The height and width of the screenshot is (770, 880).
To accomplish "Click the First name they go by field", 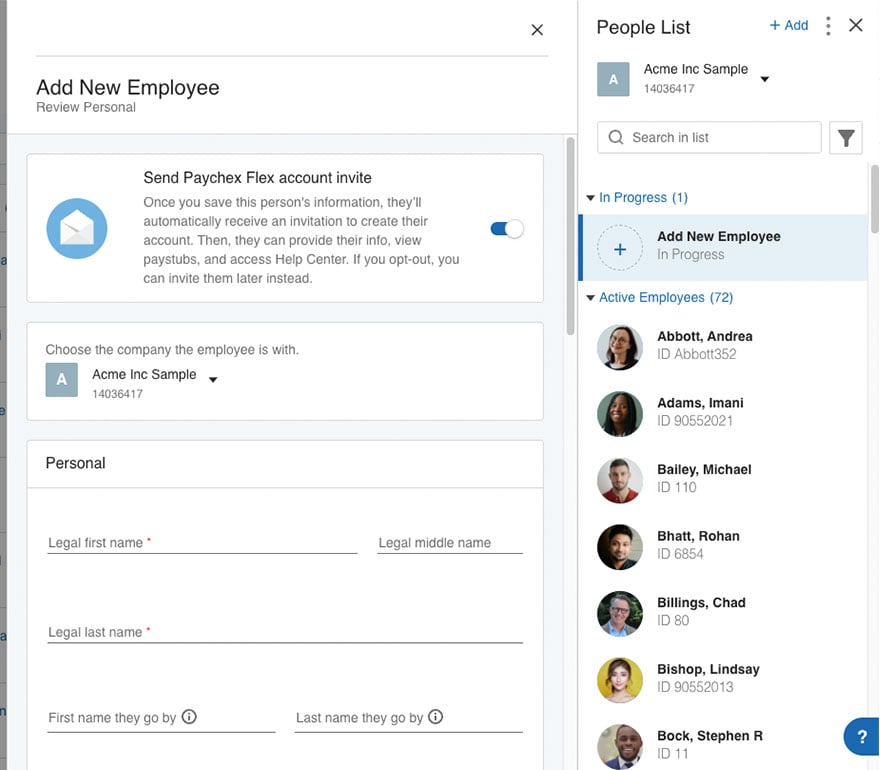I will 161,718.
